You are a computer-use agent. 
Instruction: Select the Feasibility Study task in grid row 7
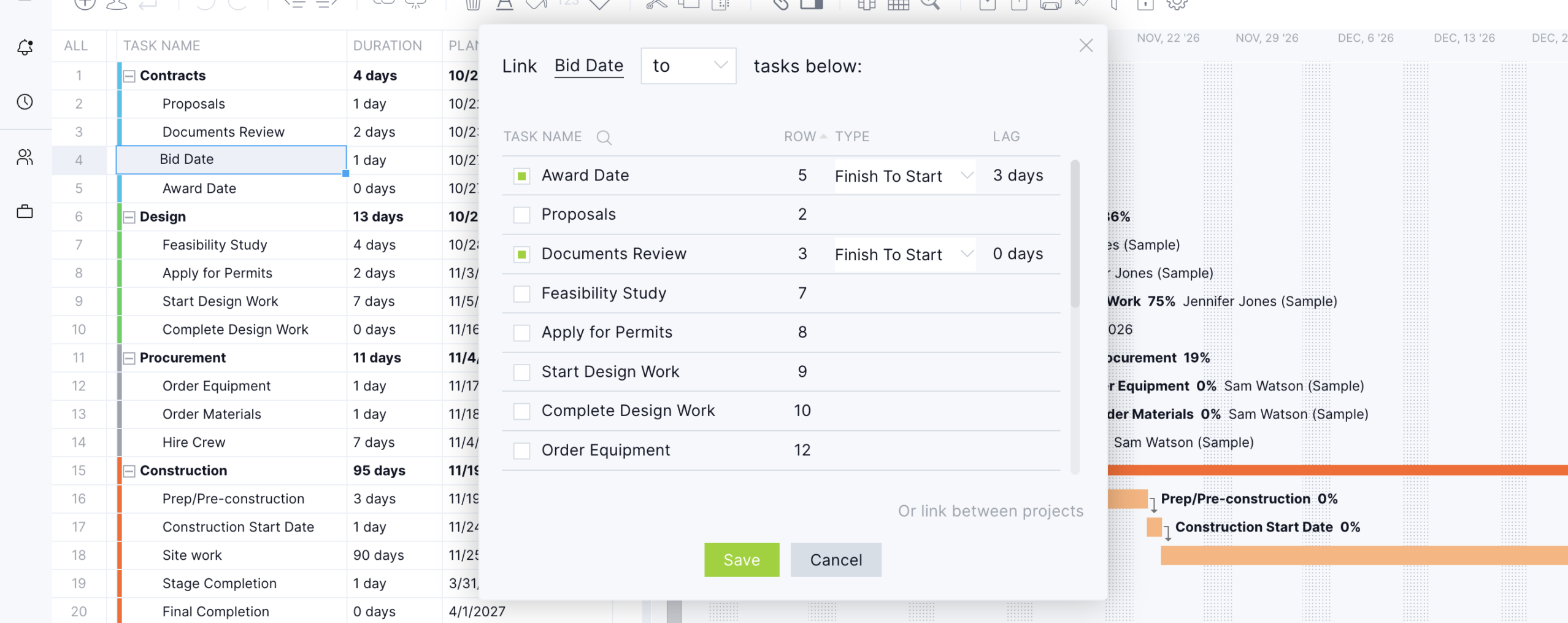click(215, 245)
